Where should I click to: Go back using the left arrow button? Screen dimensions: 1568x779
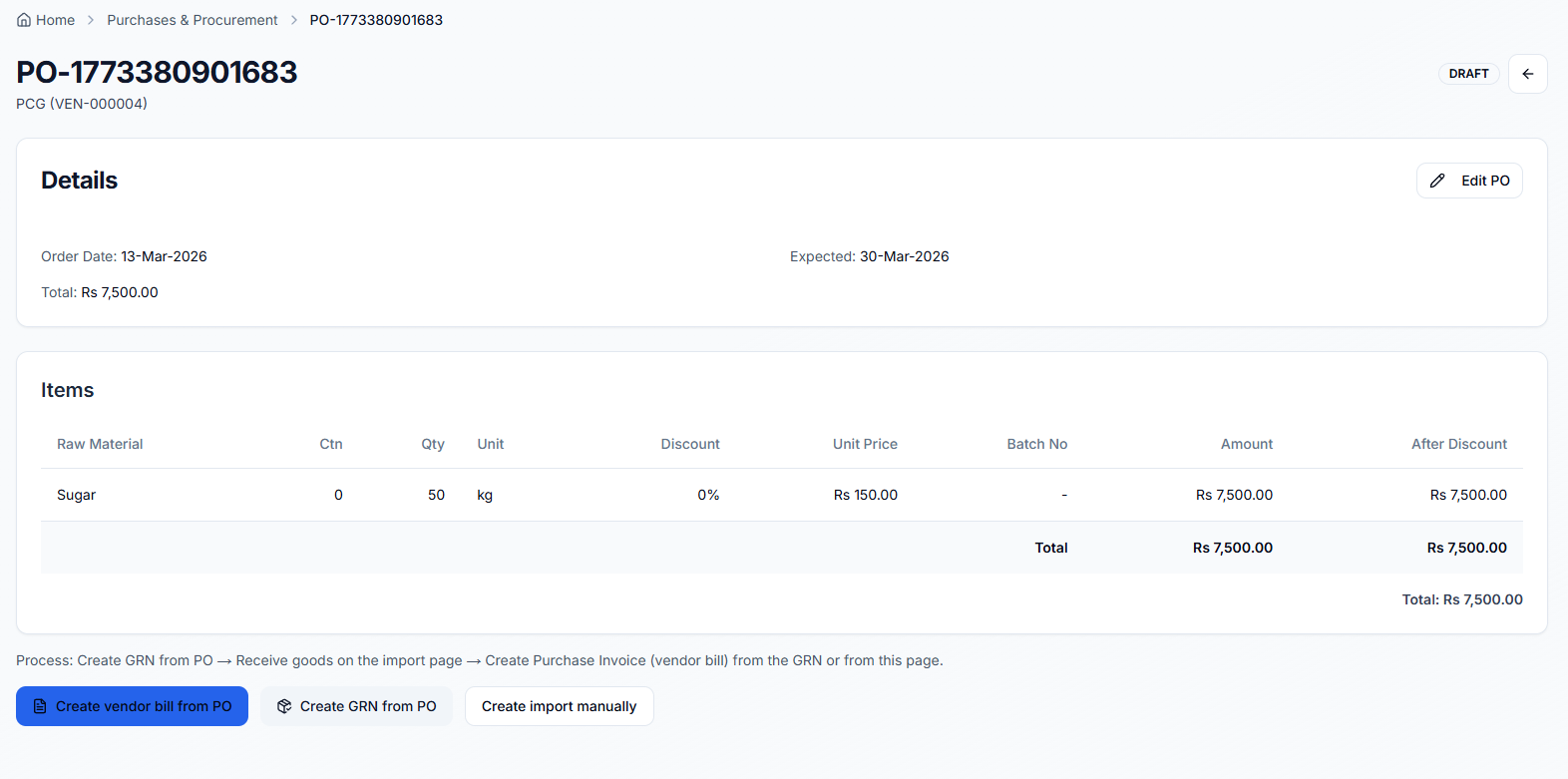click(x=1527, y=74)
